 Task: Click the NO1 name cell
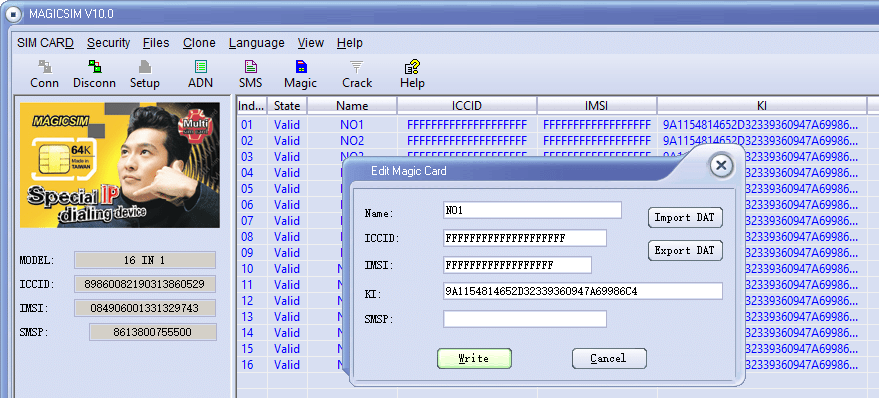[352, 124]
